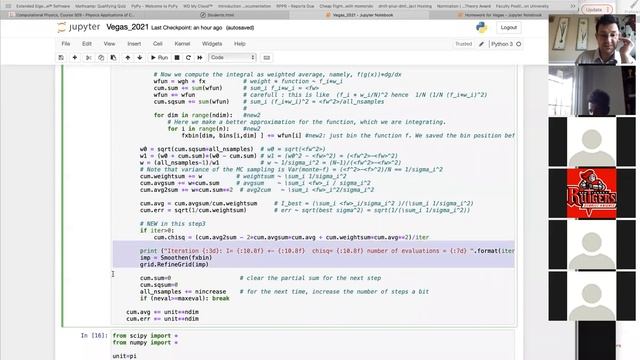Paste cells below icon
Screen dimensions: 640x360
(x=113, y=58)
